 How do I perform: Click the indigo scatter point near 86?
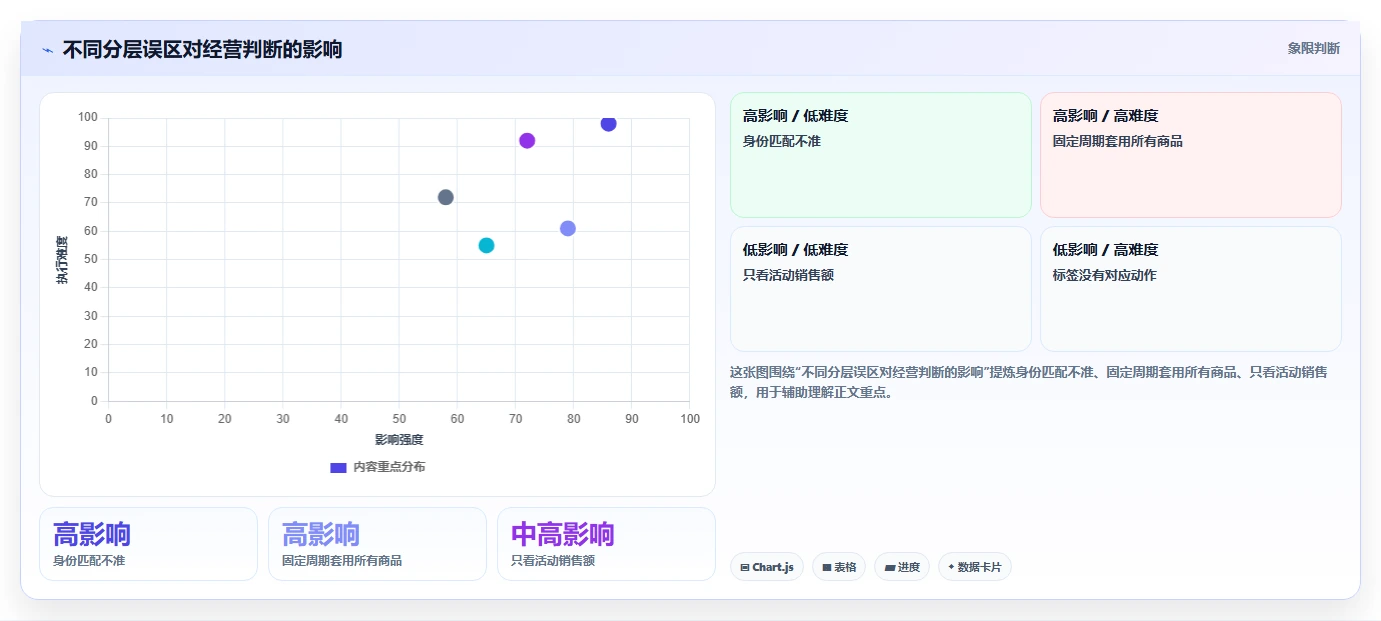(x=608, y=124)
